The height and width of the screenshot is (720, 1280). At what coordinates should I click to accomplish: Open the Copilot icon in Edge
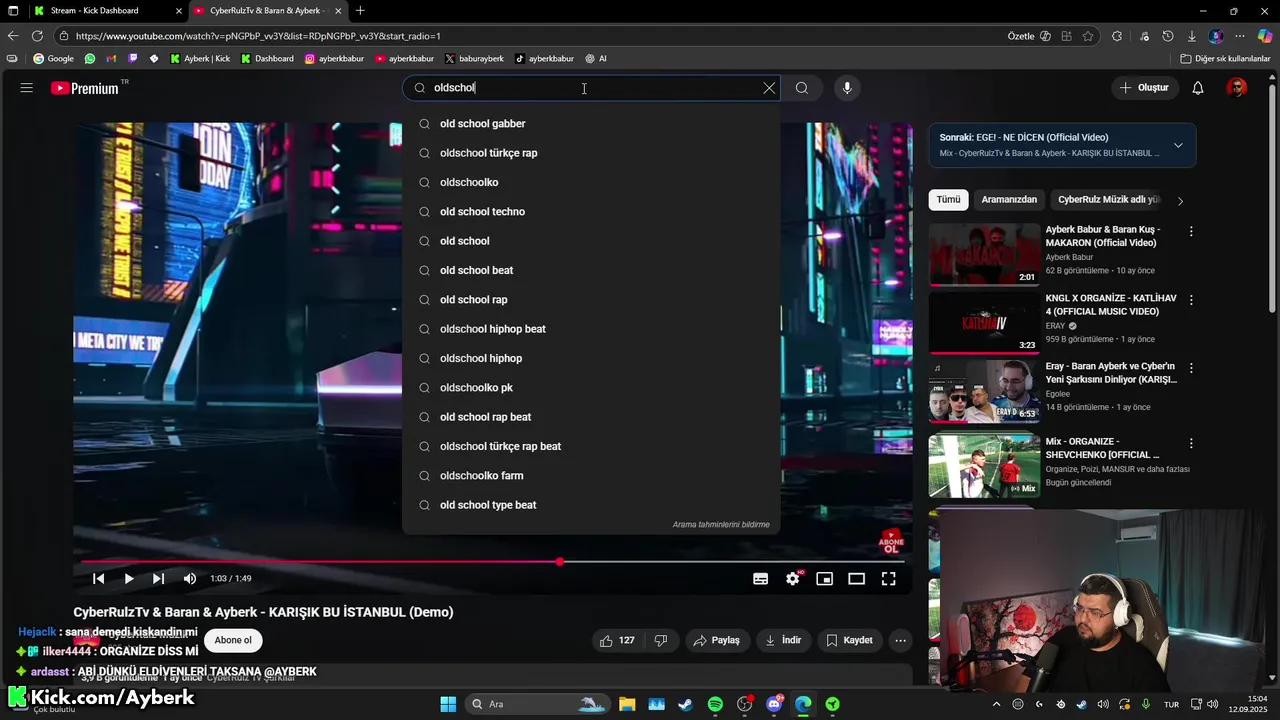click(x=1265, y=36)
